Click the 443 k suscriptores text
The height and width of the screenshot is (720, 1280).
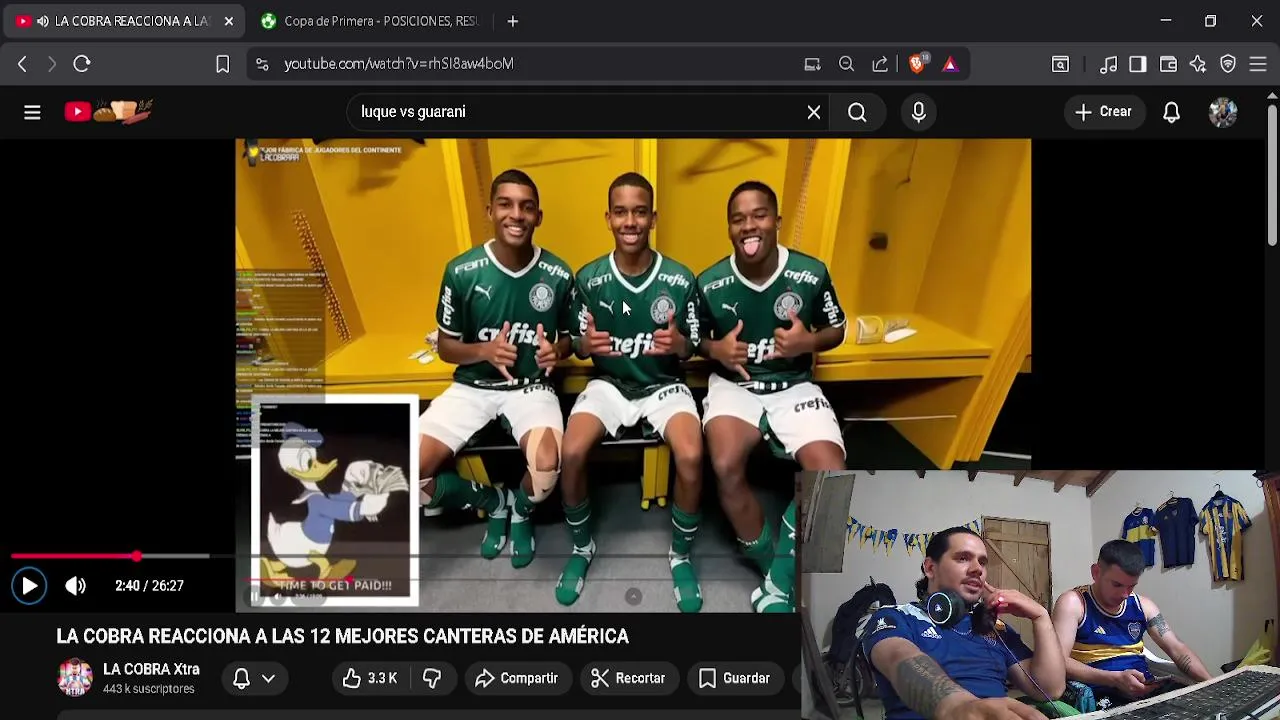tap(148, 689)
